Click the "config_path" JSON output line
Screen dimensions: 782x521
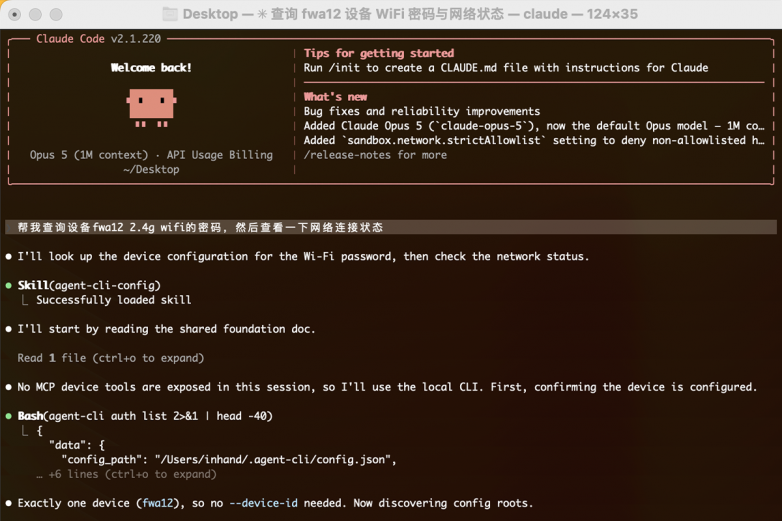(x=229, y=460)
